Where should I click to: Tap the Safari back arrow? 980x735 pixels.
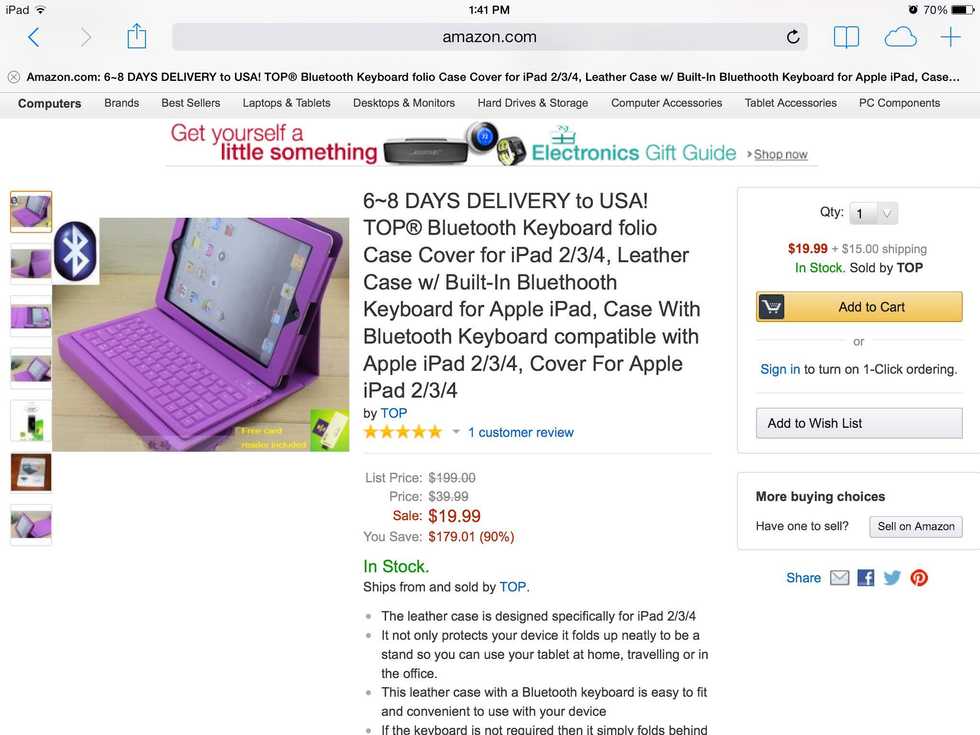[34, 38]
